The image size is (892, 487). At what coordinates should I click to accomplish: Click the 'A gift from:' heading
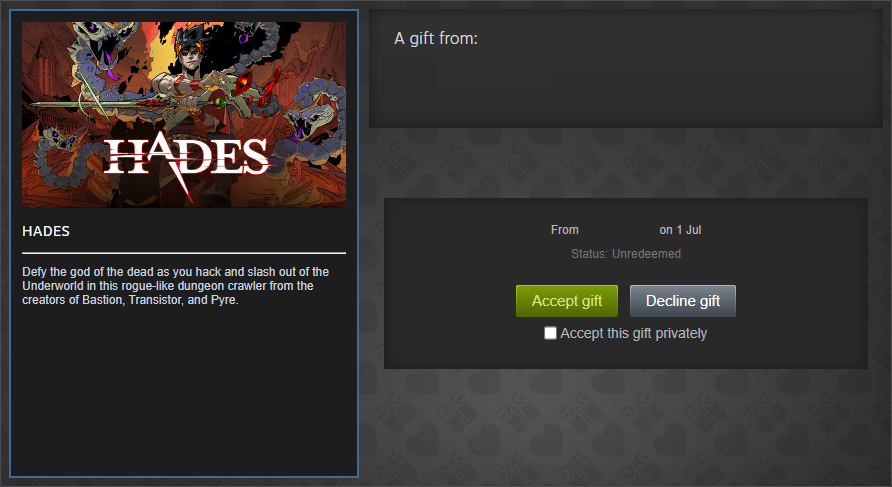point(436,38)
